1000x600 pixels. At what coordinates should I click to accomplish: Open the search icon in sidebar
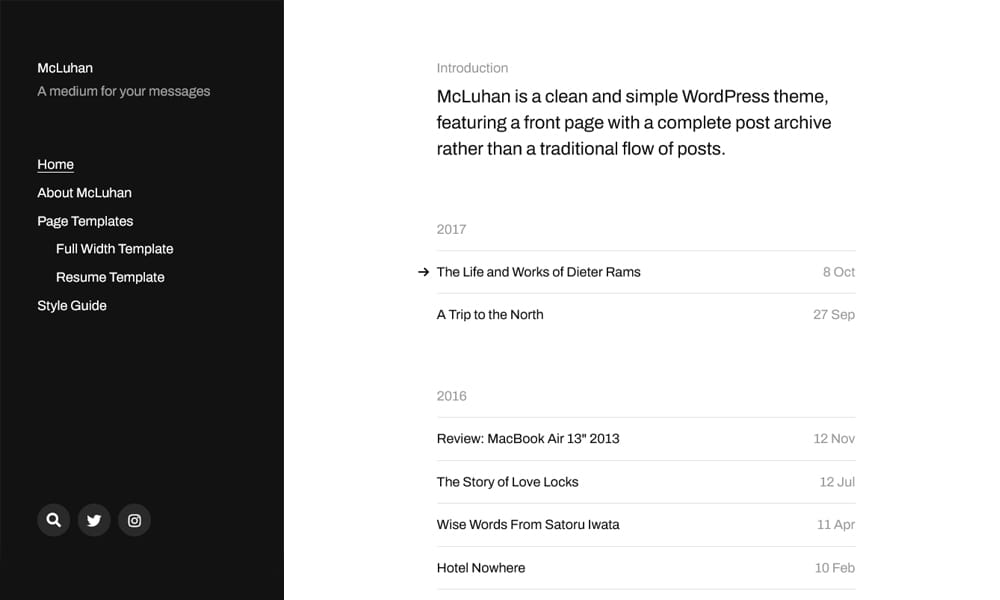54,520
